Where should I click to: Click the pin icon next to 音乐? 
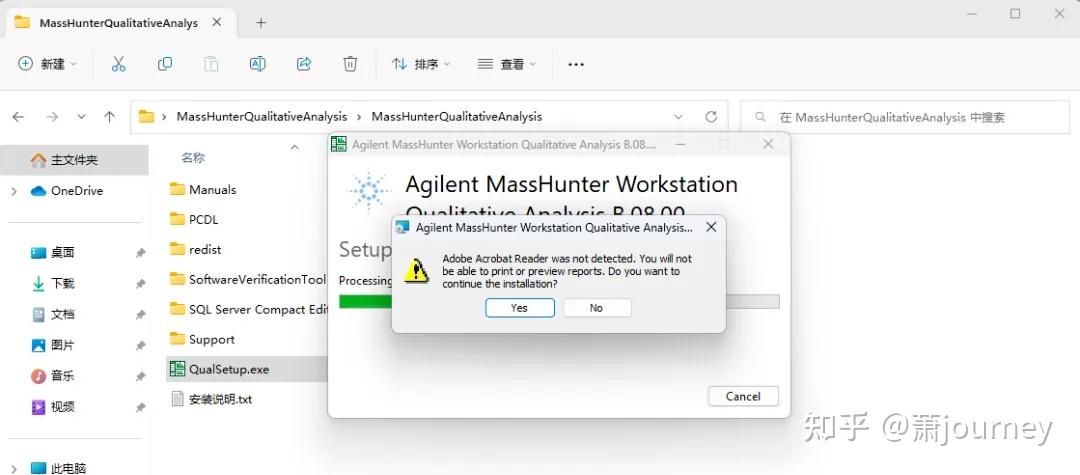click(x=141, y=377)
